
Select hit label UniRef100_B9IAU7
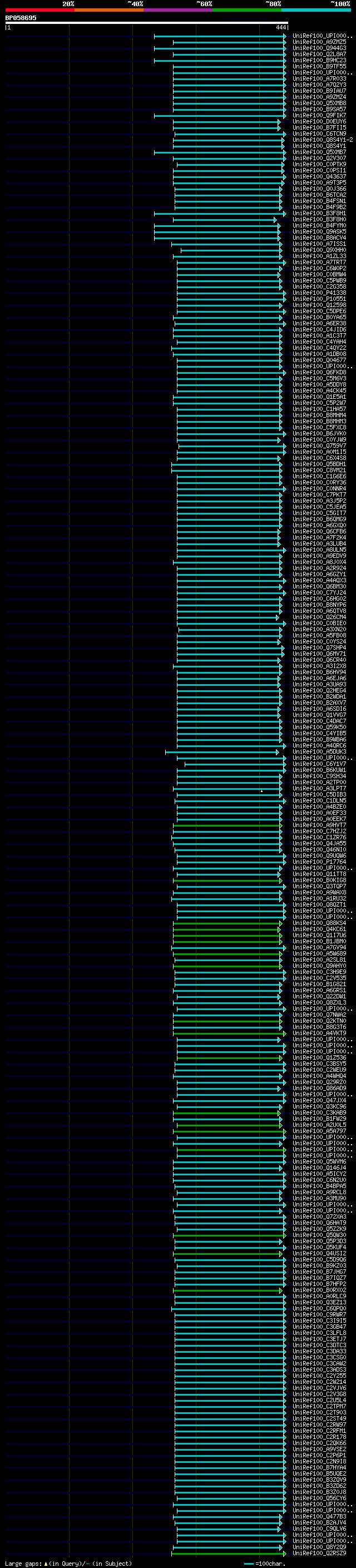click(x=319, y=91)
